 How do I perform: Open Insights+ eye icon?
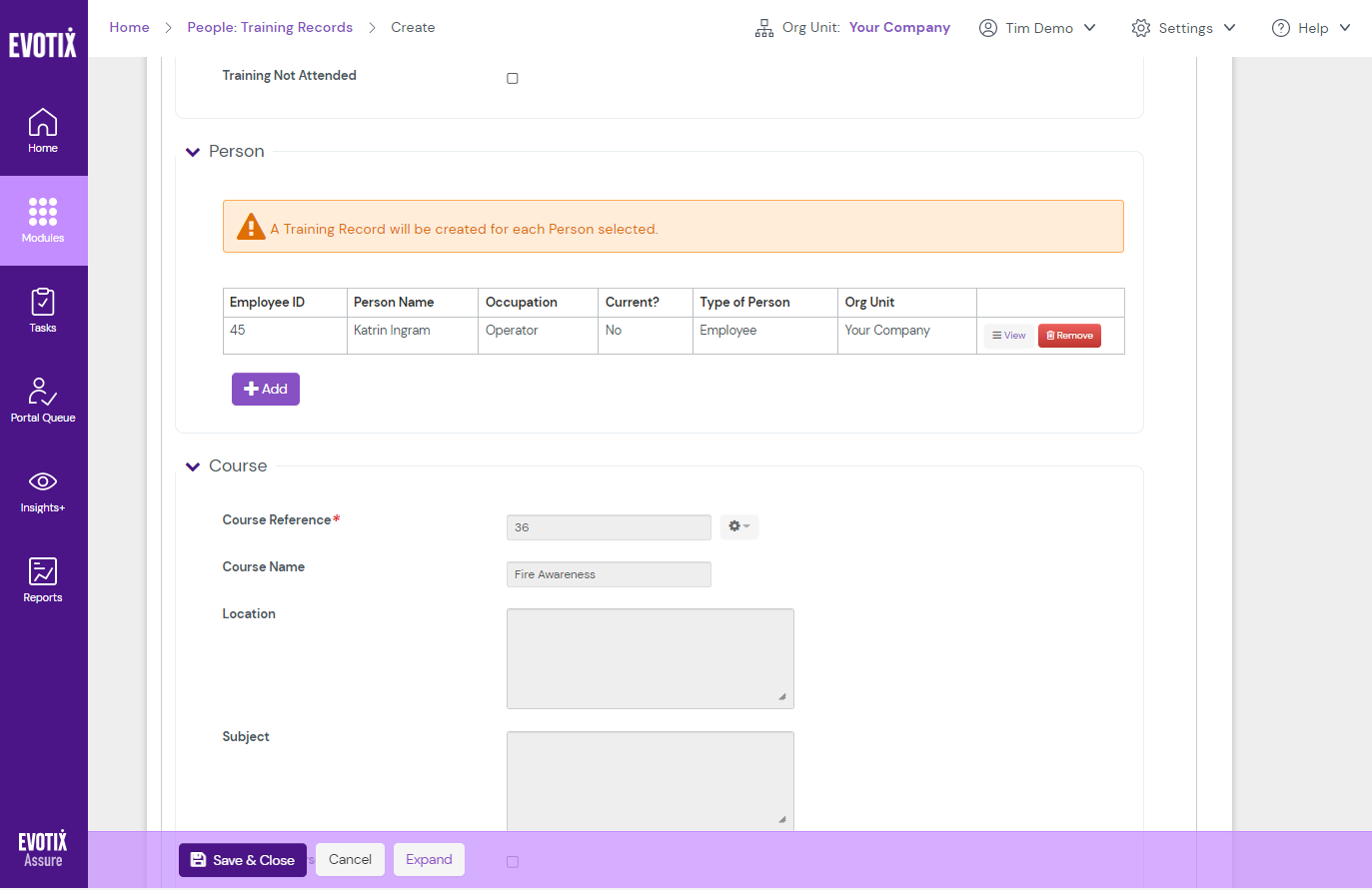pos(43,490)
